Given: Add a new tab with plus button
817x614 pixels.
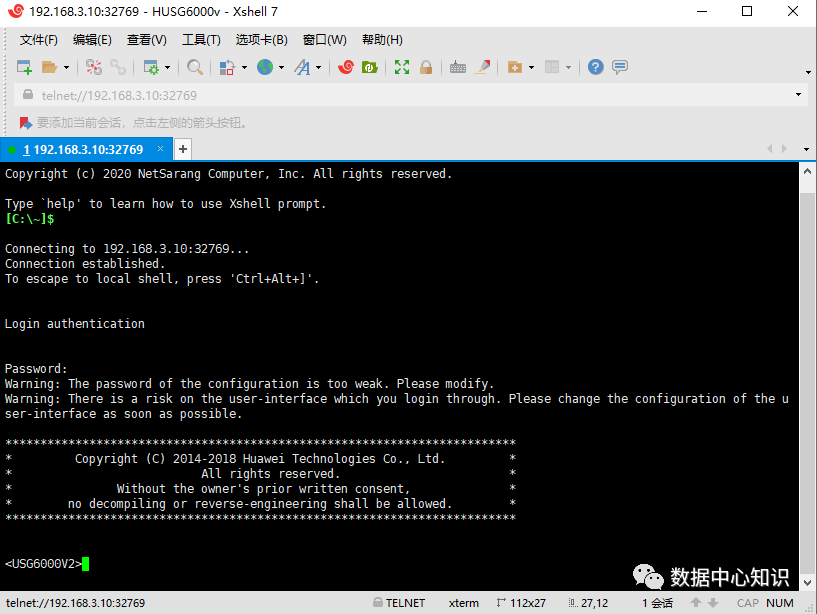Looking at the screenshot, I should 183,149.
